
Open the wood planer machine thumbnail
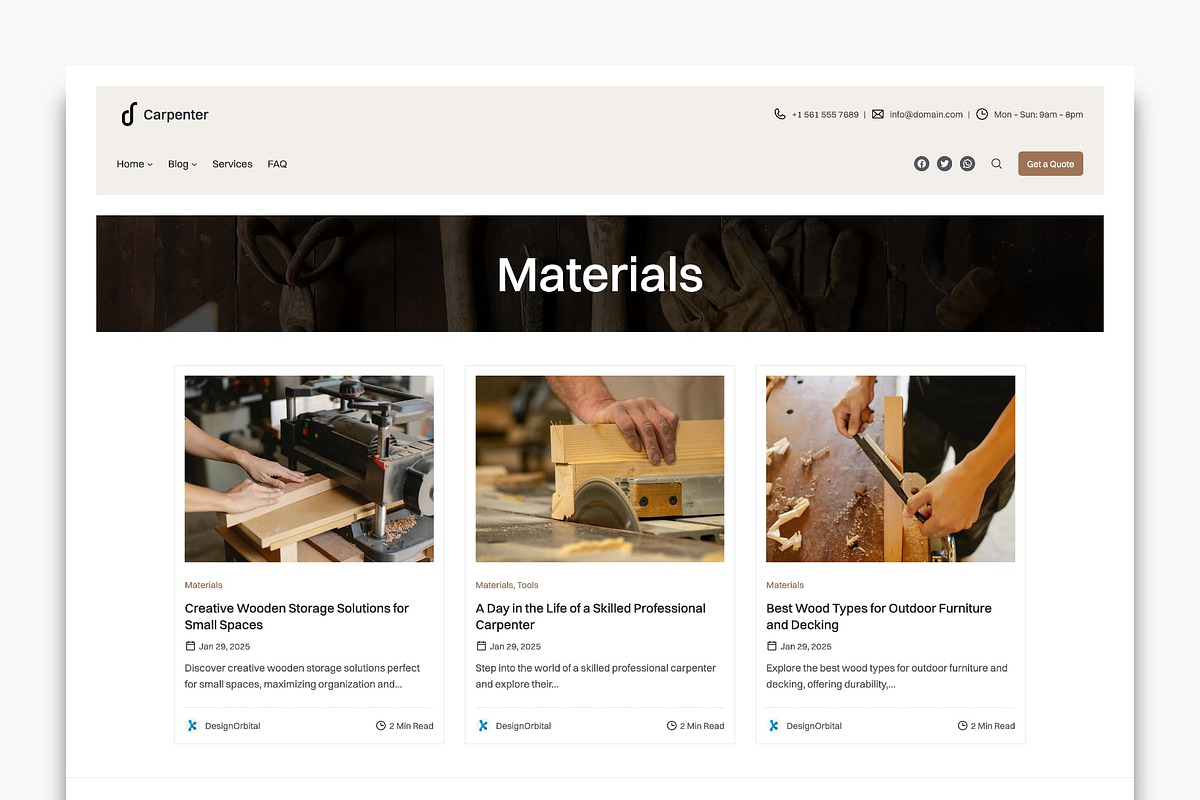(309, 469)
